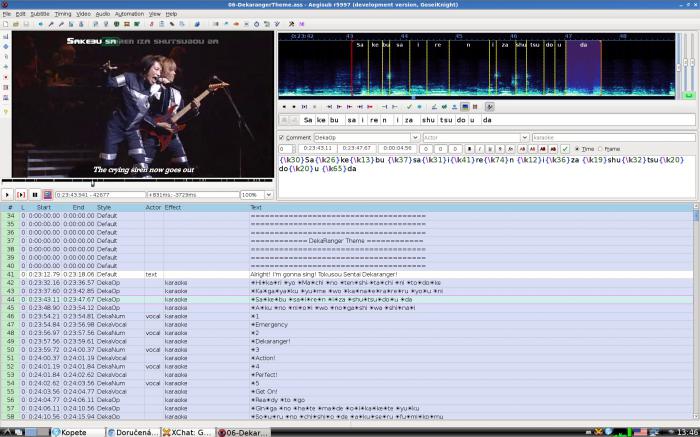Select the Time radio button
Screen dimensions: 700x437
pyautogui.click(x=585, y=149)
